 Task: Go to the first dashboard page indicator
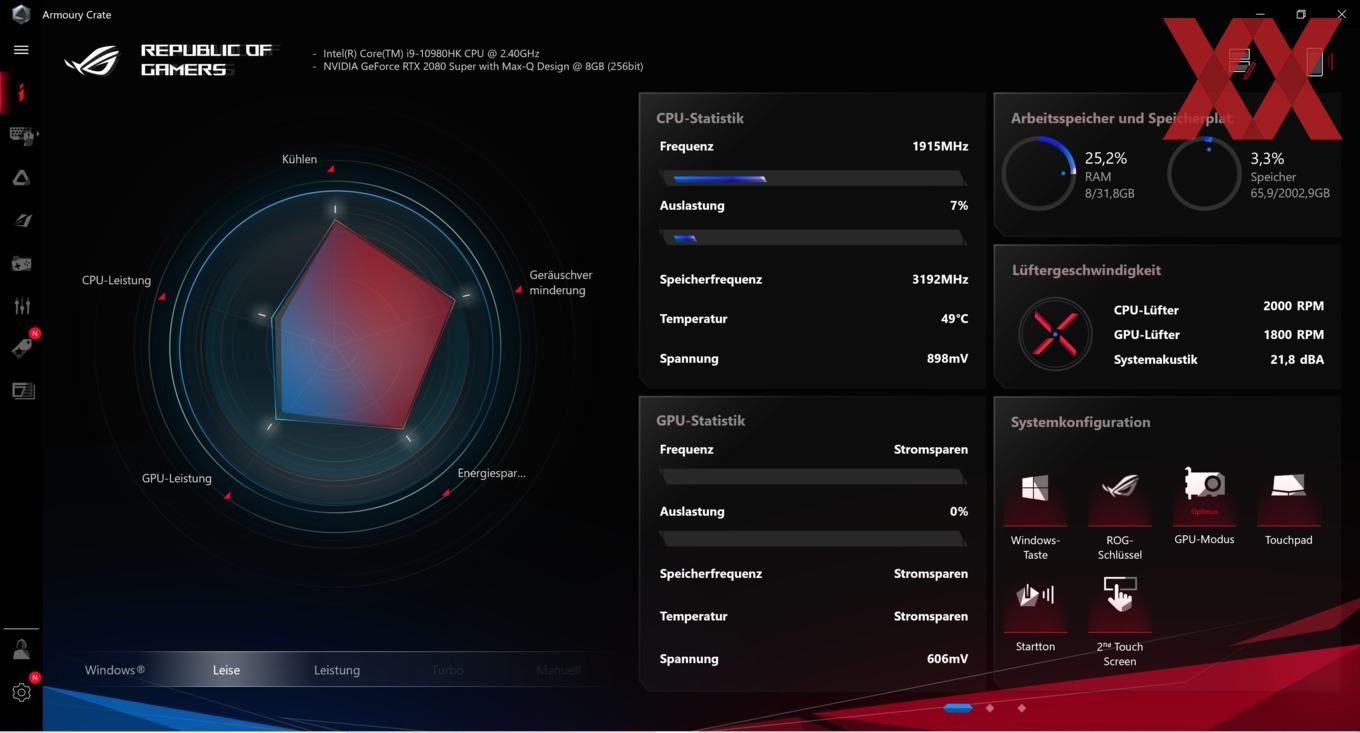coord(957,708)
